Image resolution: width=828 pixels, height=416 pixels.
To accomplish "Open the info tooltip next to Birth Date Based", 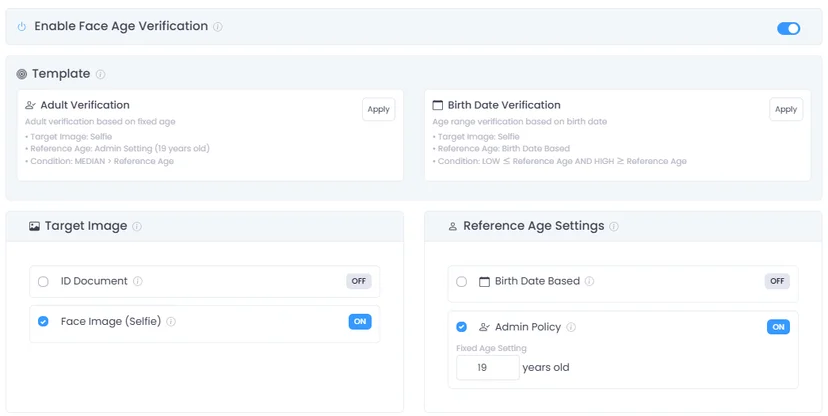I will pos(589,281).
